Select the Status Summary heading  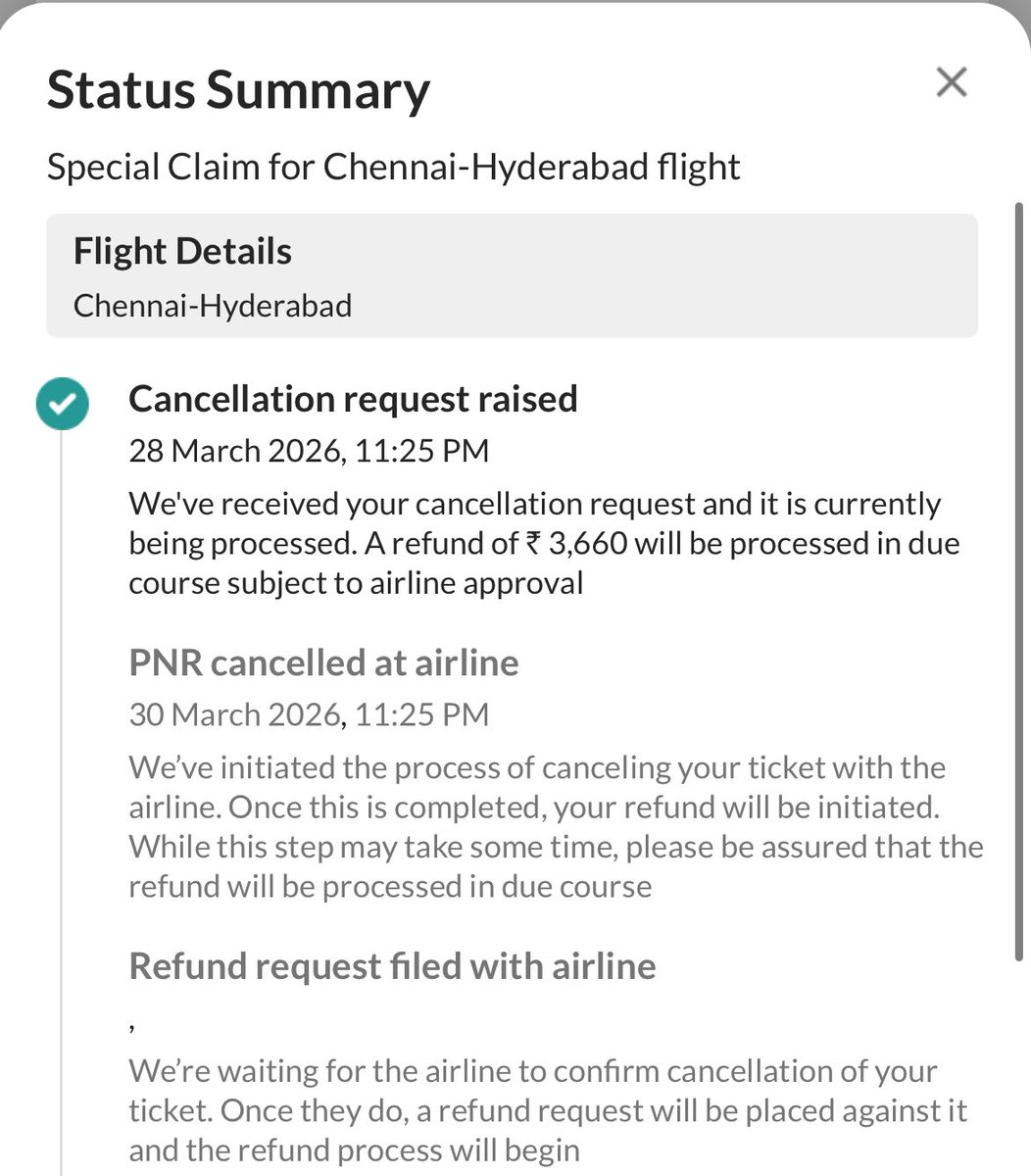click(x=238, y=91)
